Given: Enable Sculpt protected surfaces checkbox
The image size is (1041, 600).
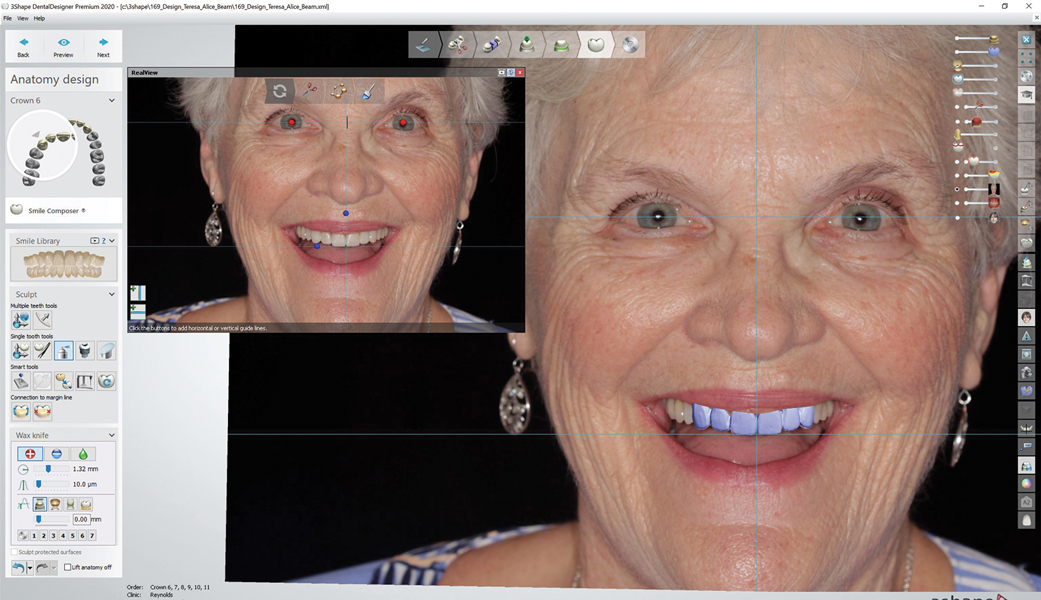Looking at the screenshot, I should coord(15,552).
